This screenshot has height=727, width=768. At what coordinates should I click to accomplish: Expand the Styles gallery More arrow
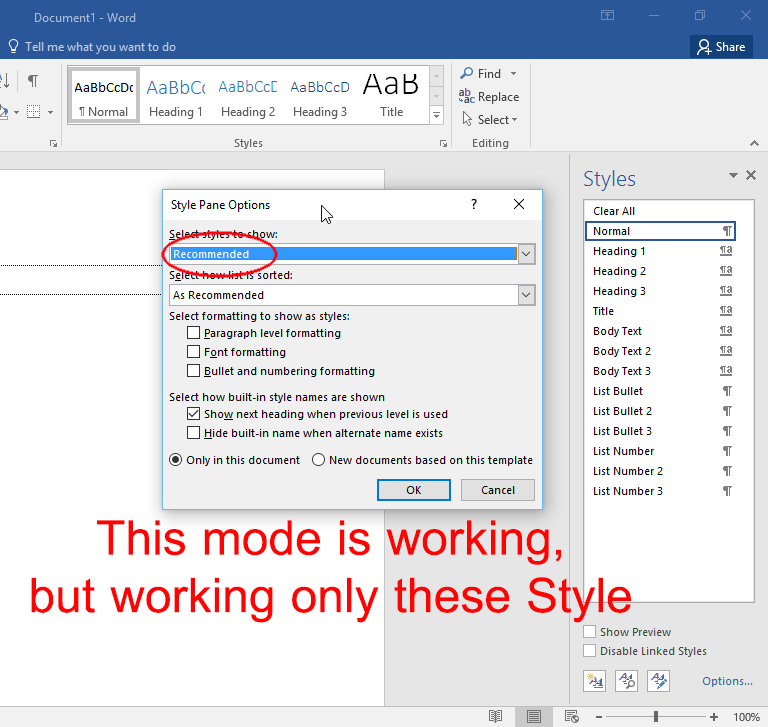click(x=436, y=116)
